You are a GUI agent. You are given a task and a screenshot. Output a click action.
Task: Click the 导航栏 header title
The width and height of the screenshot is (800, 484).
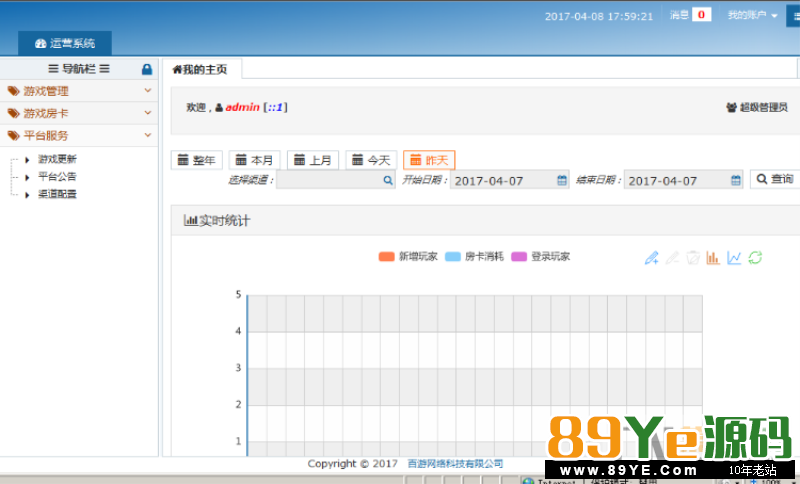(x=79, y=69)
